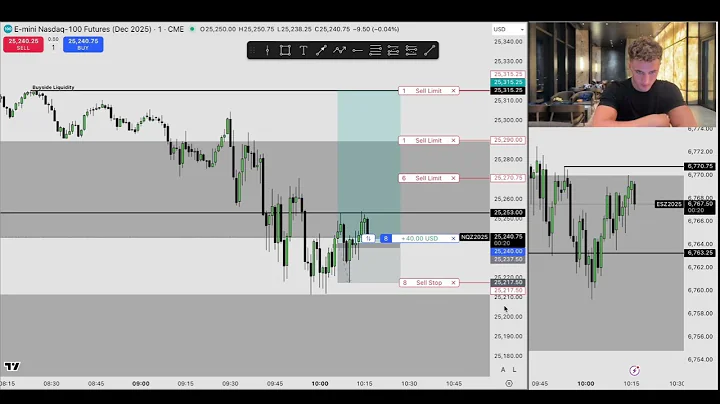Cancel the Sell Stop order
Screen dimensions: 720x404
pos(453,283)
